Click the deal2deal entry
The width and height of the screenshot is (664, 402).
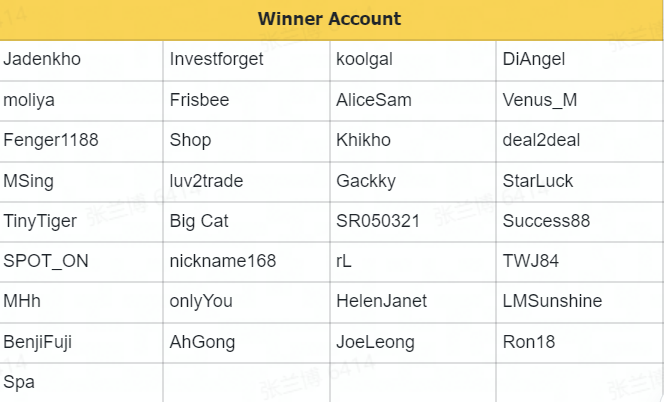pyautogui.click(x=541, y=140)
